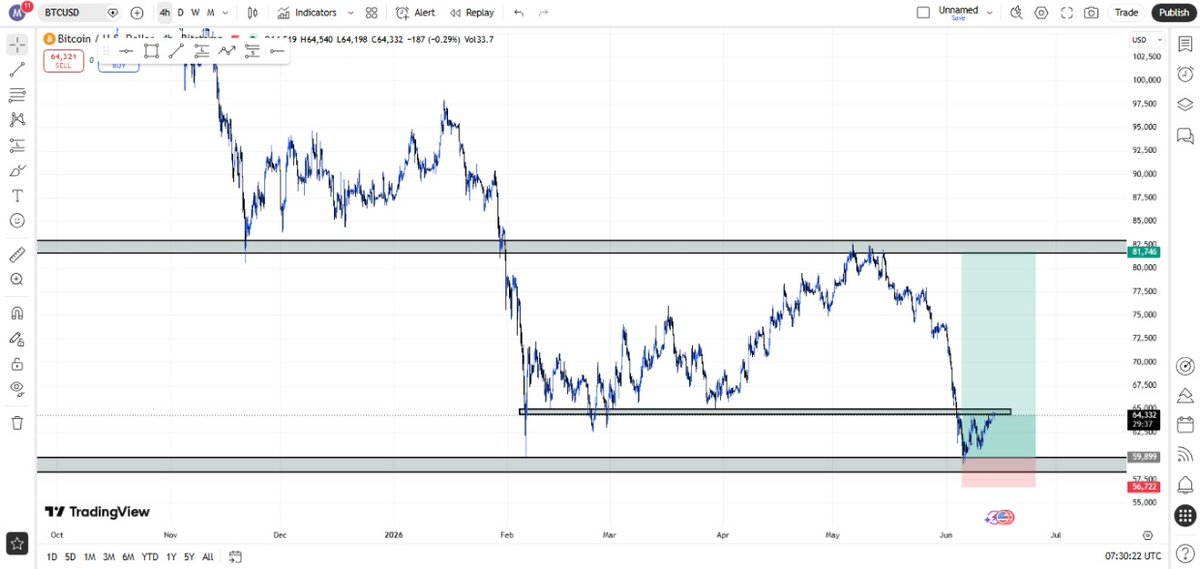This screenshot has width=1200, height=569.
Task: Open the go to date calendar icon
Action: (235, 556)
